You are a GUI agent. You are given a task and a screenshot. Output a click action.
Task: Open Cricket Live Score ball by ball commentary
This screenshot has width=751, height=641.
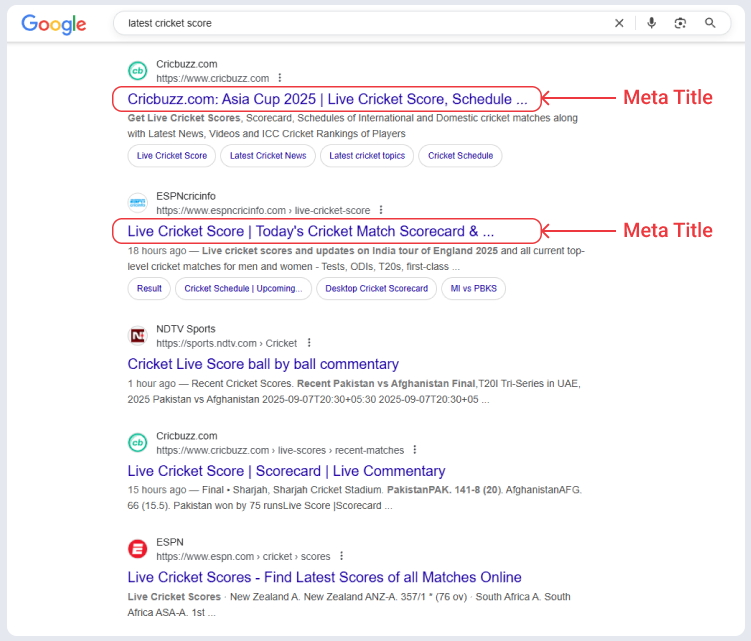click(263, 364)
